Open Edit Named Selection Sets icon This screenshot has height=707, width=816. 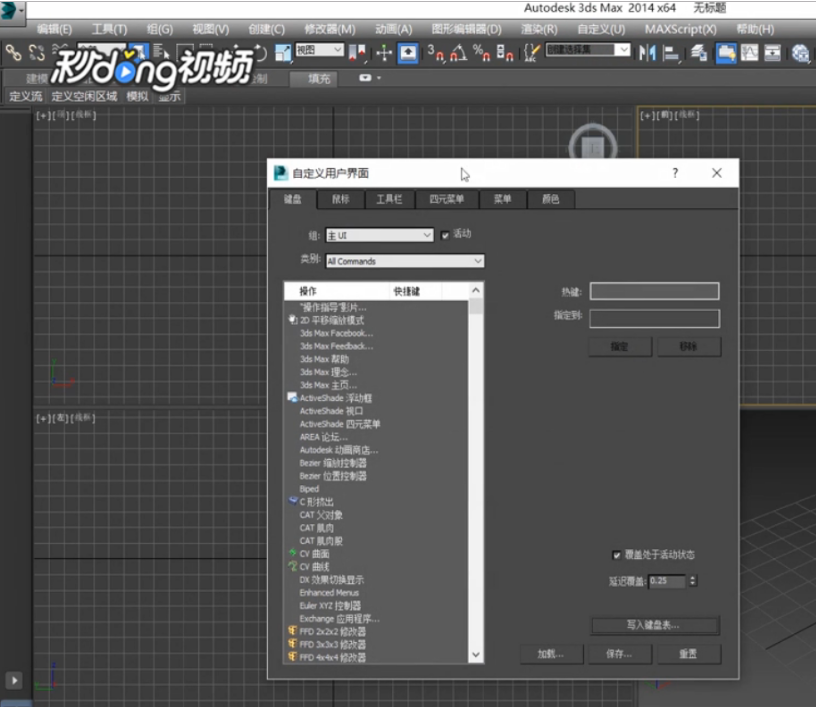click(x=531, y=53)
